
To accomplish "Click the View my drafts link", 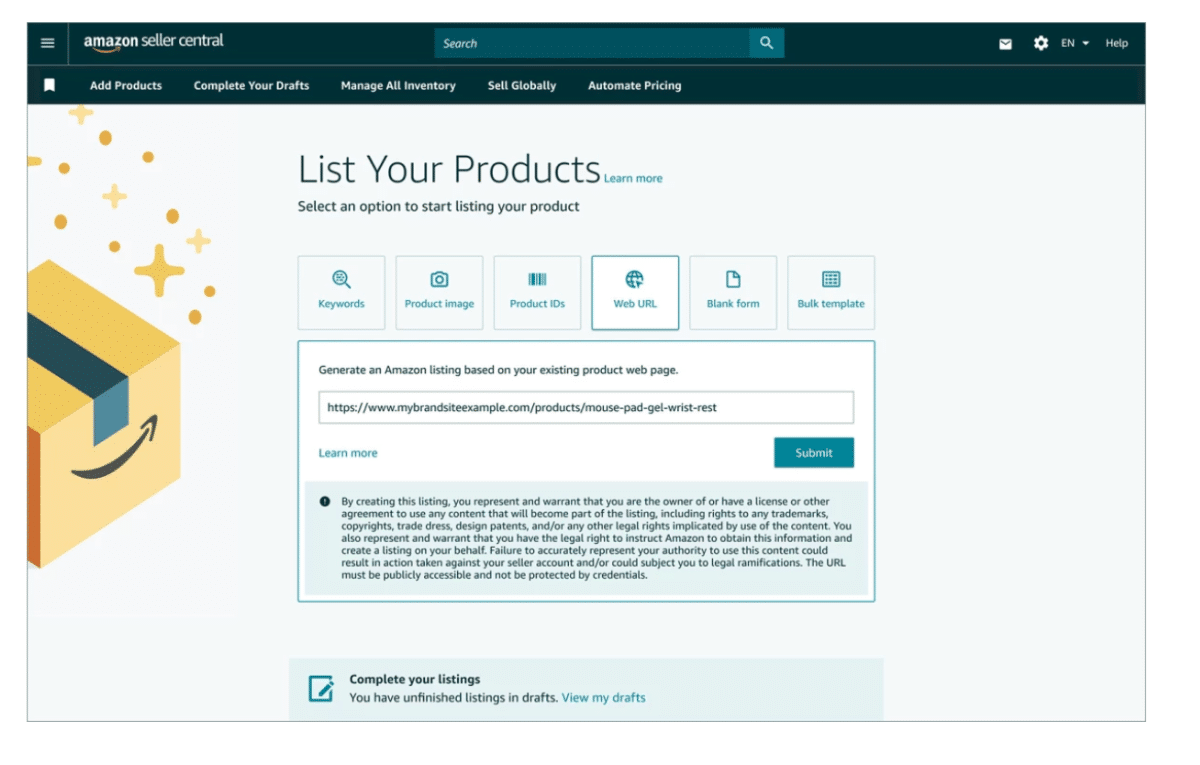I will pyautogui.click(x=603, y=698).
